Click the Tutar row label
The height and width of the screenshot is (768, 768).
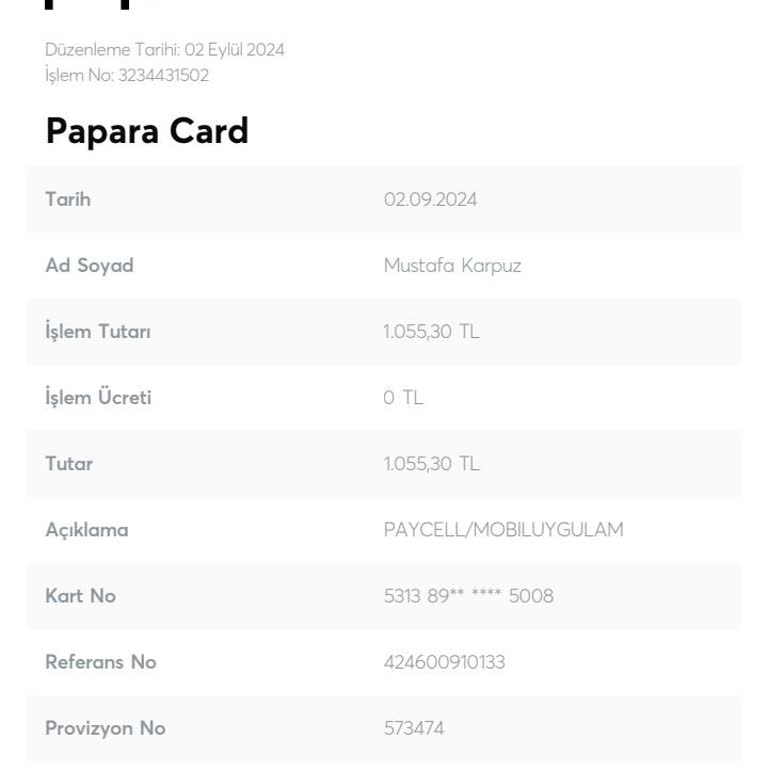coord(69,463)
